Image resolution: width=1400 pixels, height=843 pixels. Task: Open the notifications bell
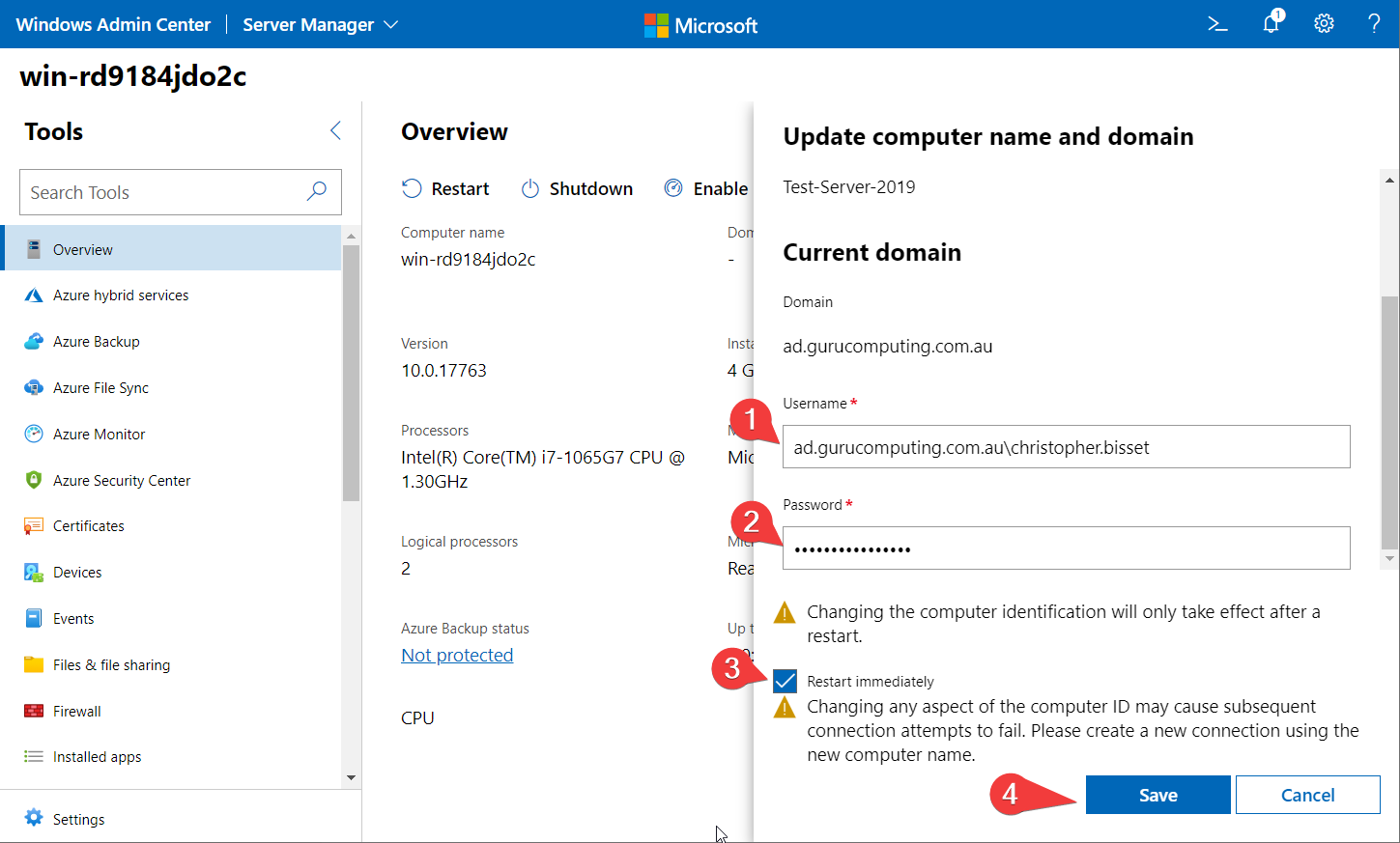click(x=1271, y=23)
